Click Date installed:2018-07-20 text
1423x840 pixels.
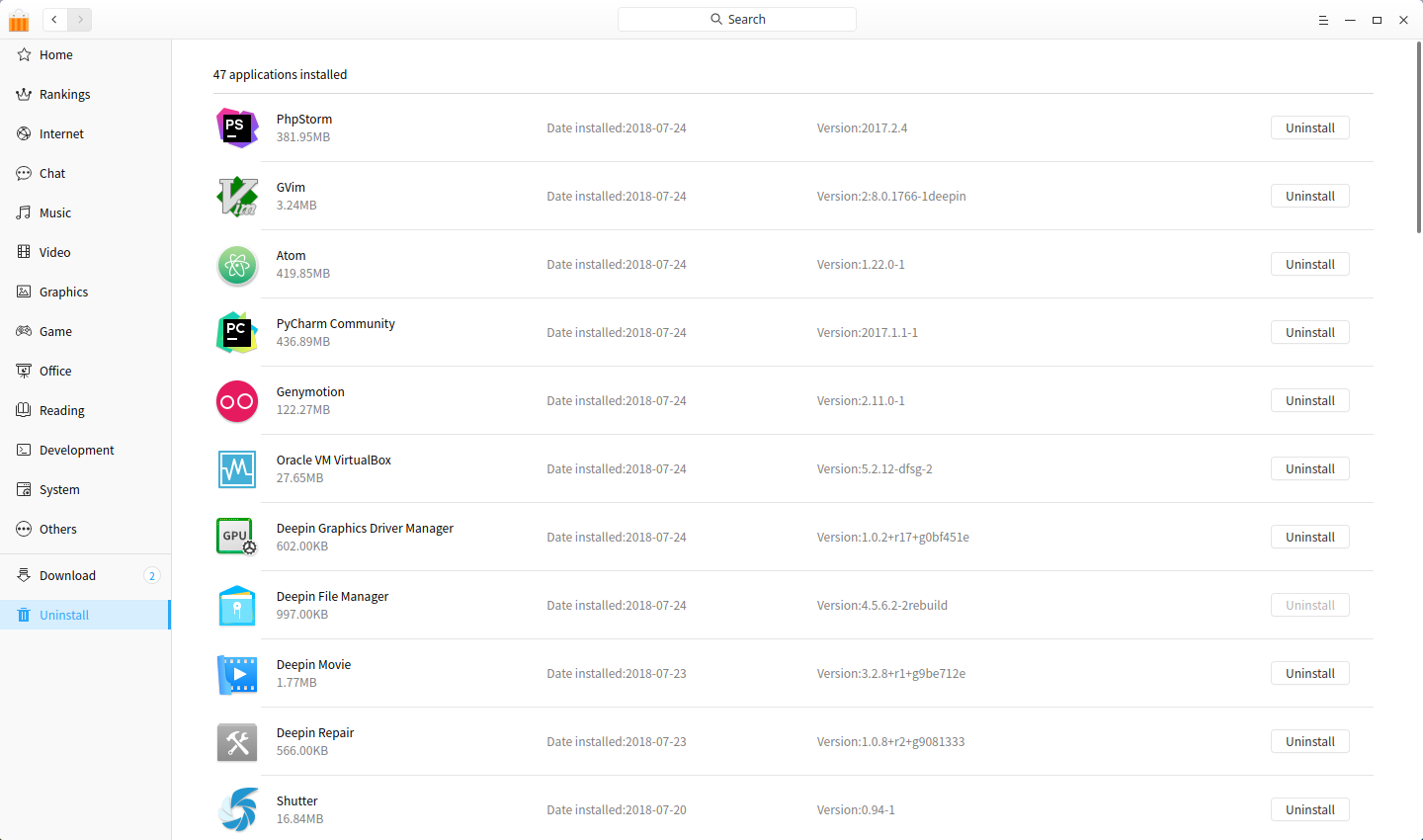click(617, 810)
